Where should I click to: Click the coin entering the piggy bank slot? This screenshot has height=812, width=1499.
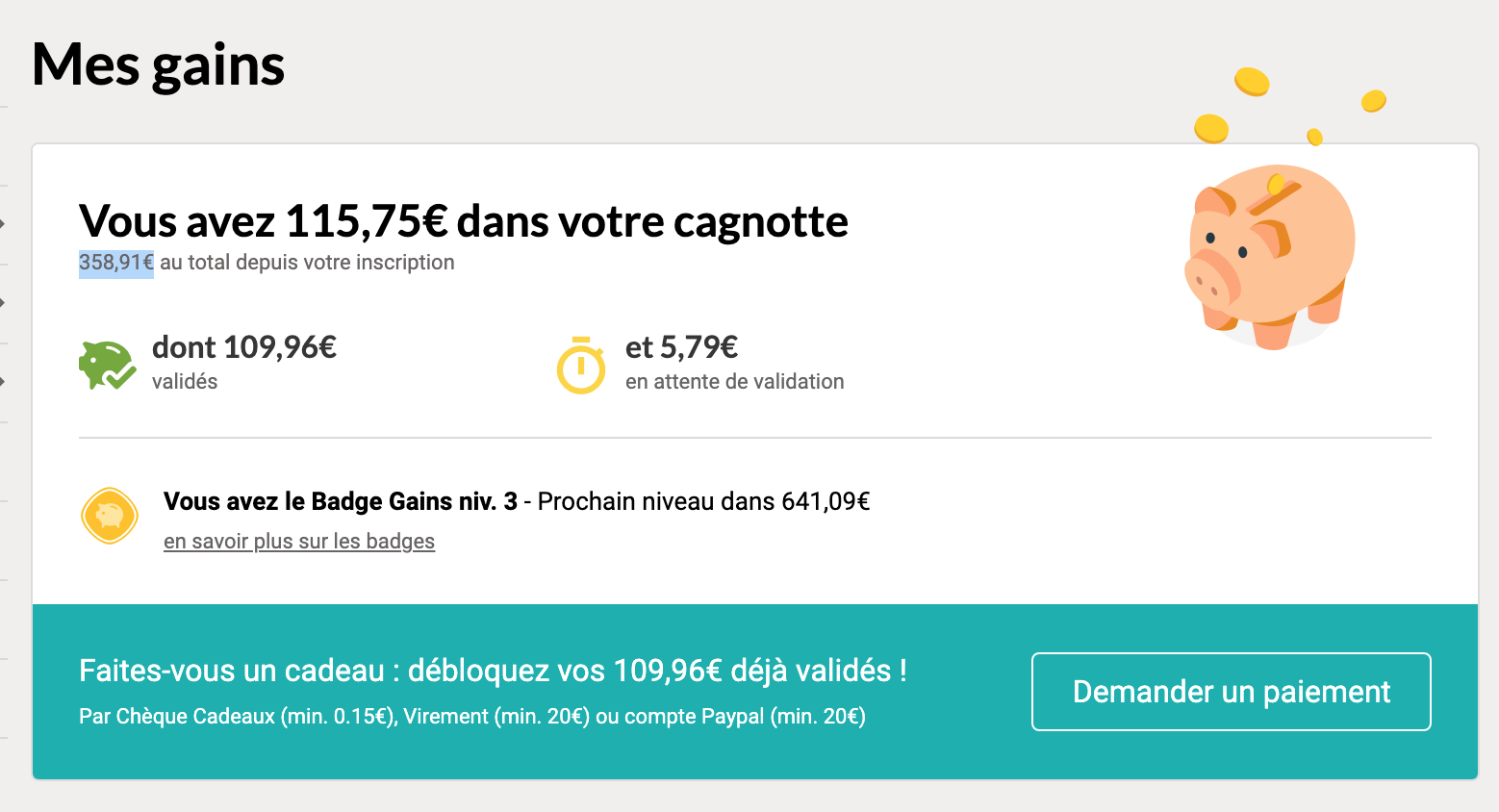[x=1276, y=184]
